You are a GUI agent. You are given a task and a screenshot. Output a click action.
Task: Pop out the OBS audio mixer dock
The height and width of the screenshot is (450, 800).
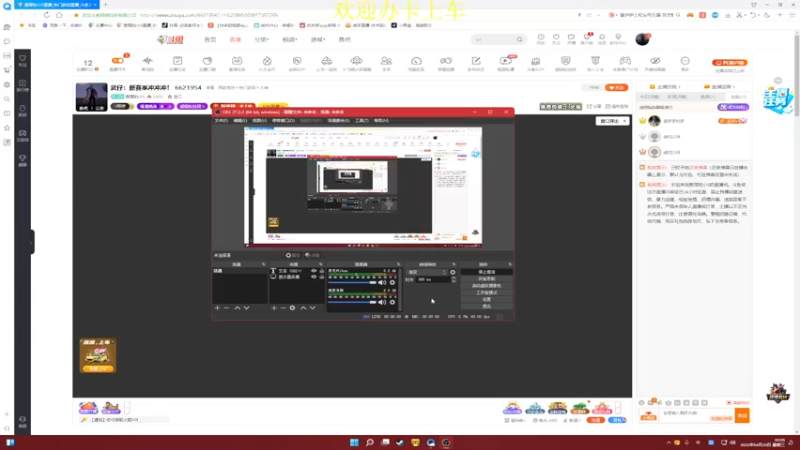[399, 264]
